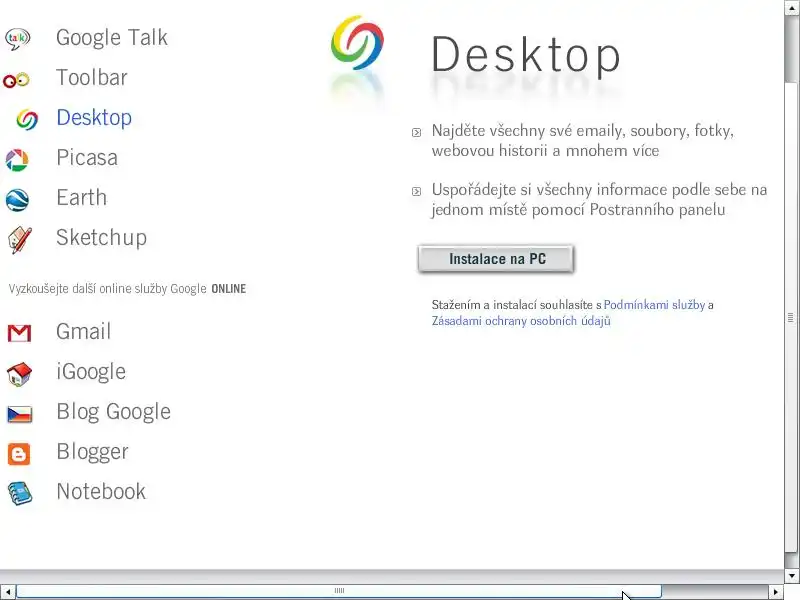Open the Blog Google link
The image size is (800, 600).
click(x=113, y=412)
